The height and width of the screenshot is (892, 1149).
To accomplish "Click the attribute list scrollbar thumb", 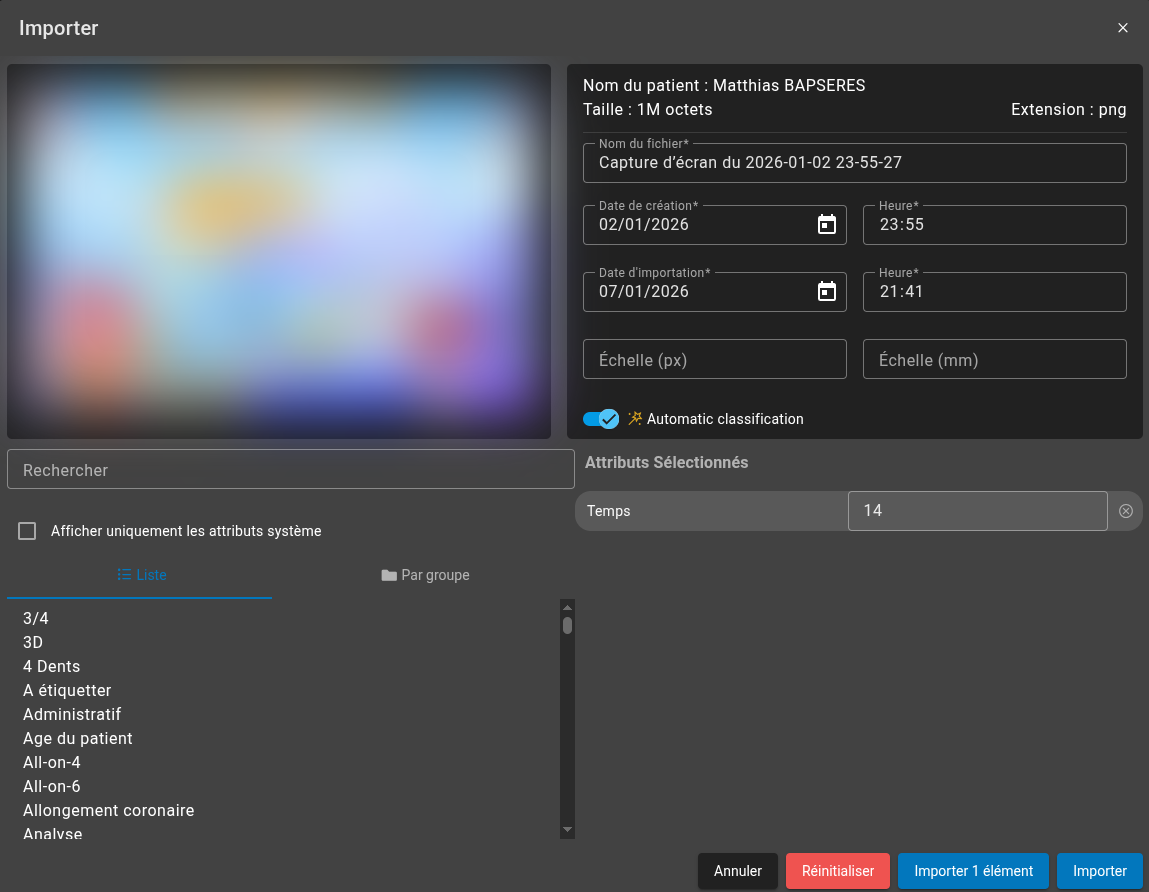I will tap(567, 625).
